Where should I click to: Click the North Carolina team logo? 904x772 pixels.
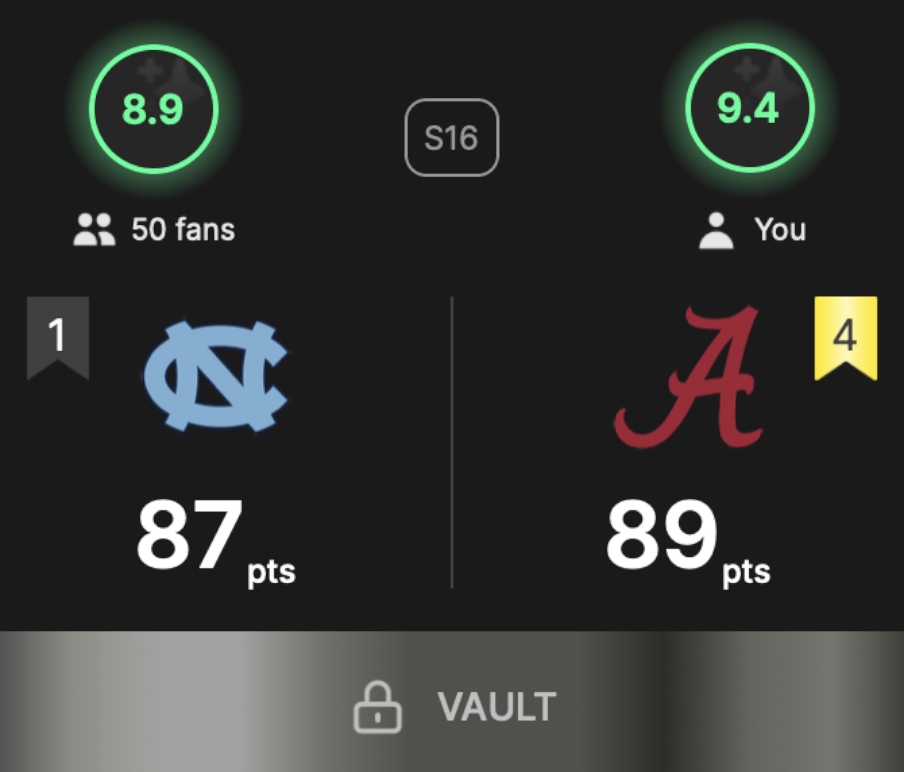pyautogui.click(x=215, y=375)
